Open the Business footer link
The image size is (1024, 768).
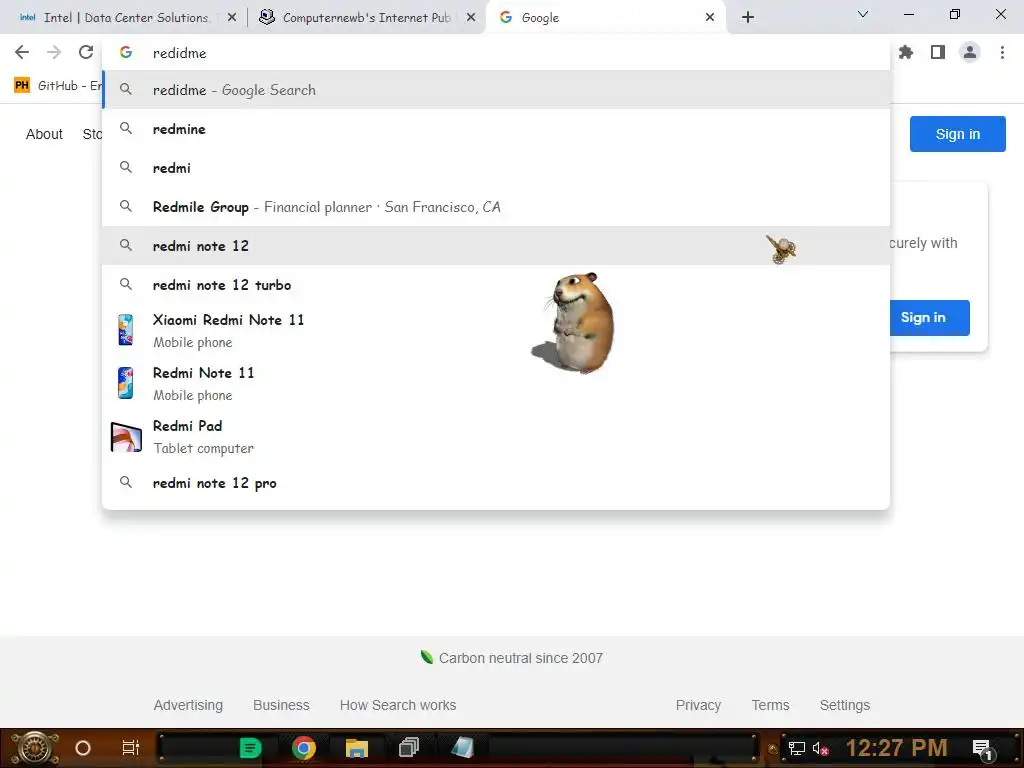coord(281,705)
